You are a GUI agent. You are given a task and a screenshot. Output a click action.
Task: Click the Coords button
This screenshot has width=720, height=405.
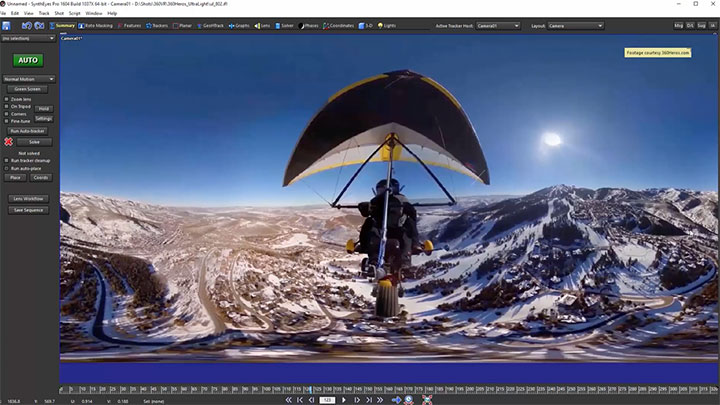tap(41, 178)
